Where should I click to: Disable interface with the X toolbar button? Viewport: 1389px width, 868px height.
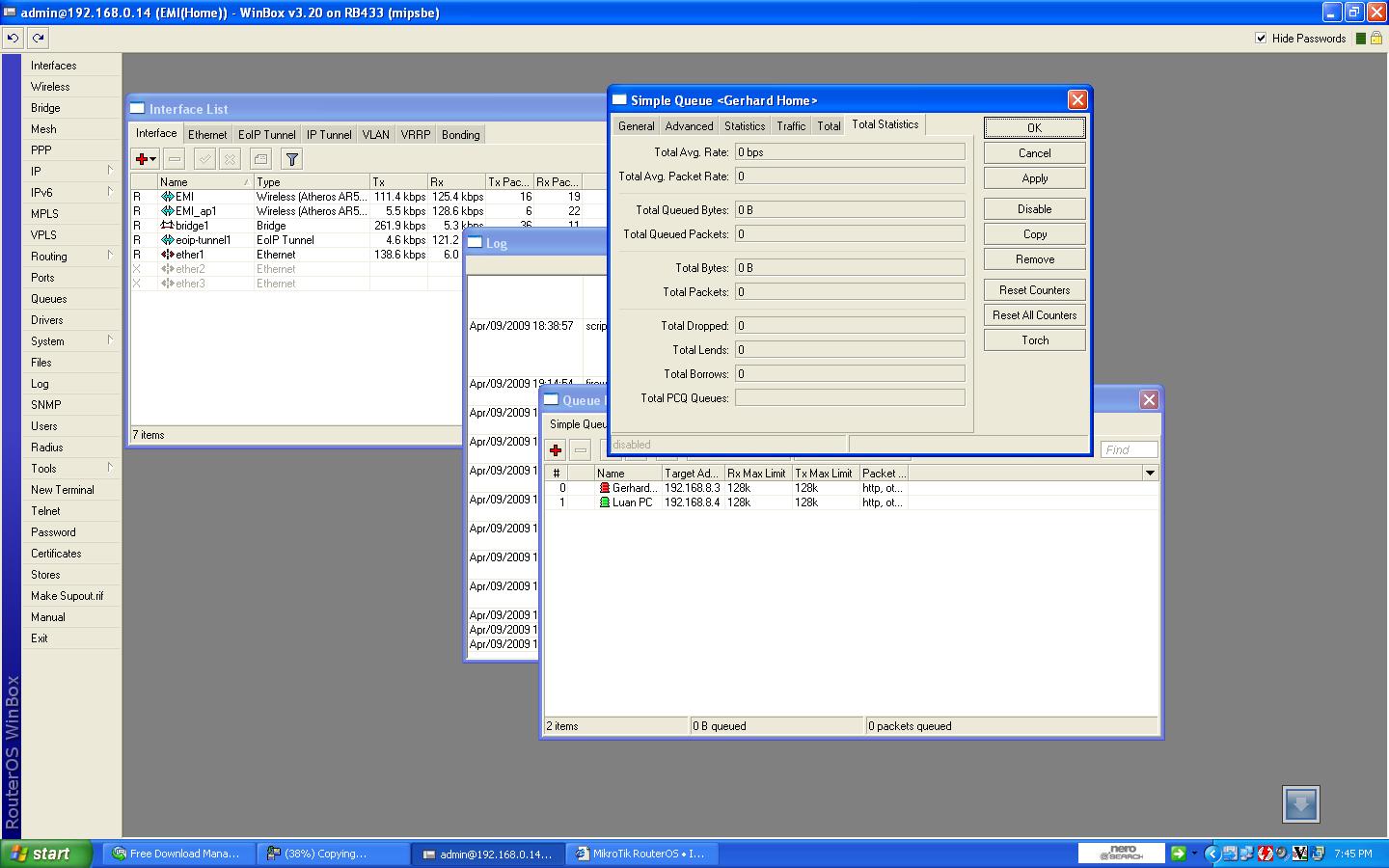pos(230,159)
